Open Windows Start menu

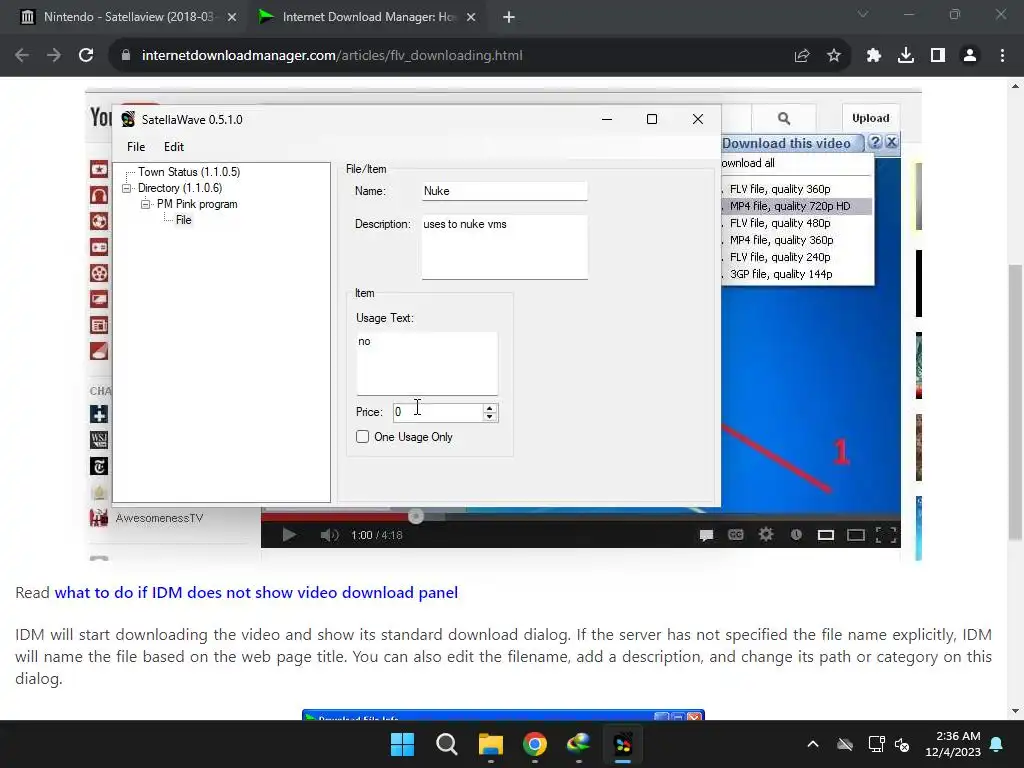point(402,744)
